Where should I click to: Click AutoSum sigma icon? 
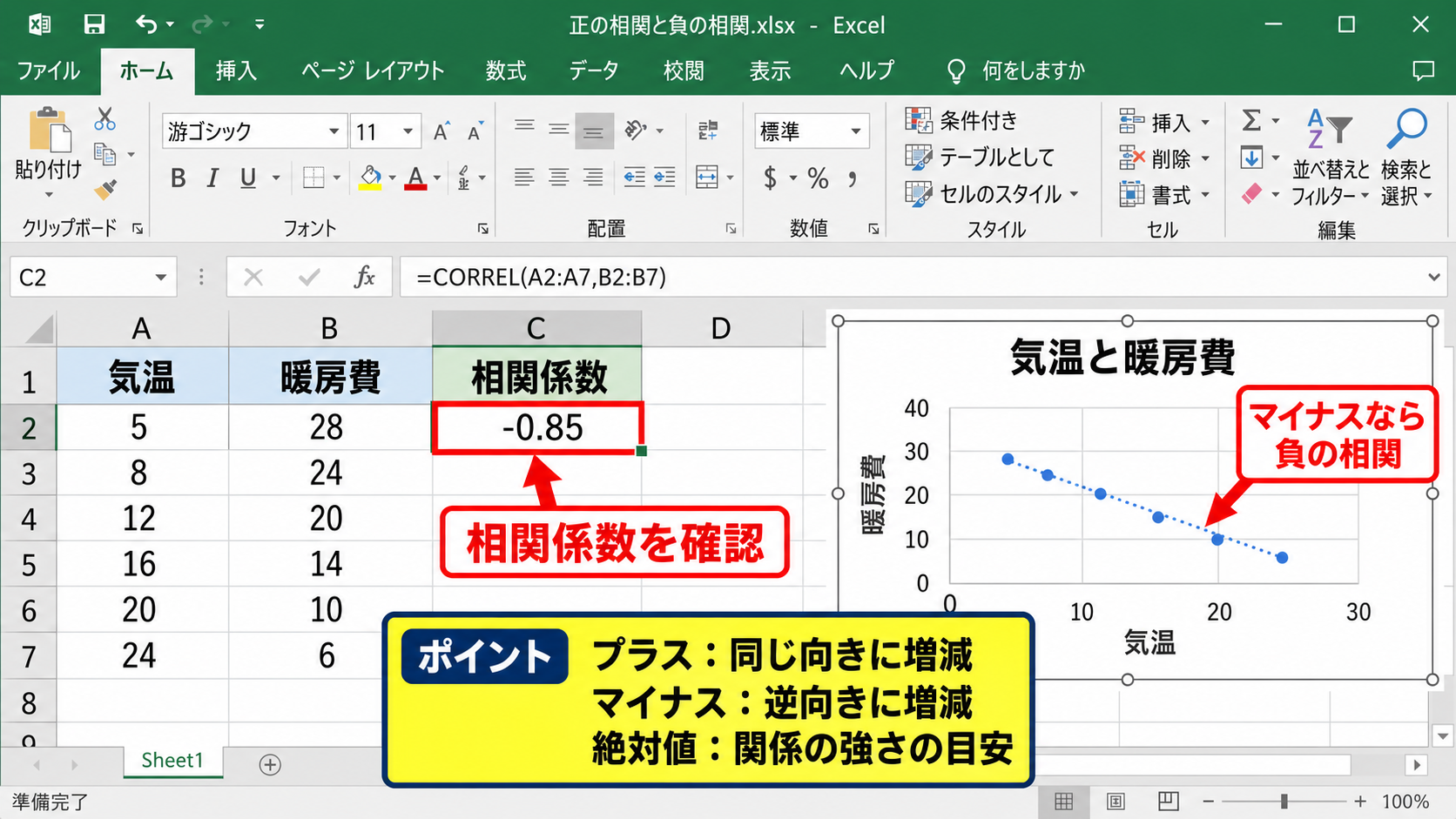(1251, 120)
